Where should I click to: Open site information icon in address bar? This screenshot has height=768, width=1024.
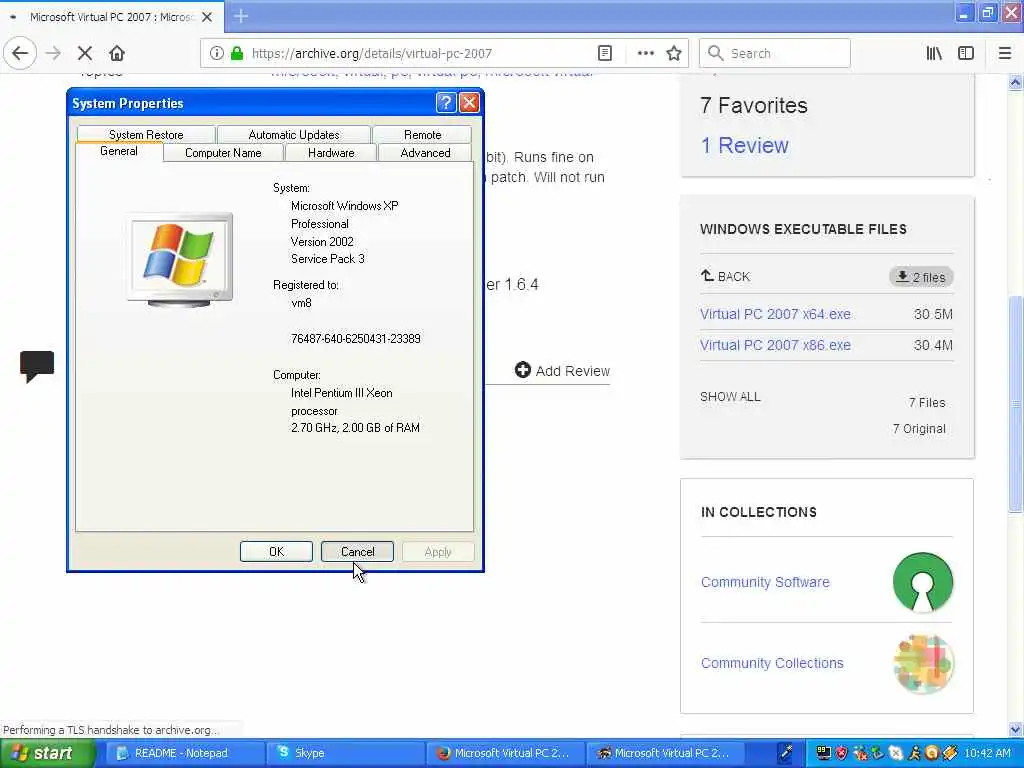pyautogui.click(x=216, y=53)
